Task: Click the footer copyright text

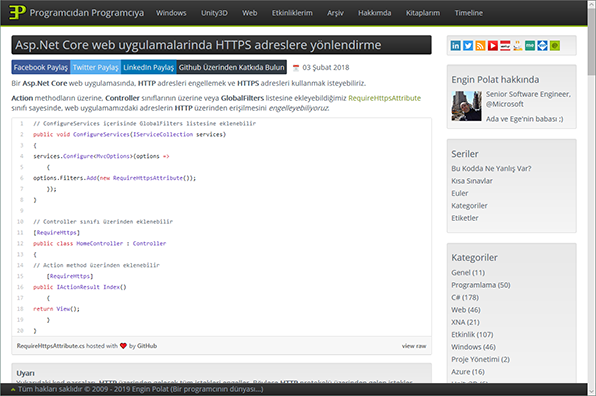Action: 141,389
